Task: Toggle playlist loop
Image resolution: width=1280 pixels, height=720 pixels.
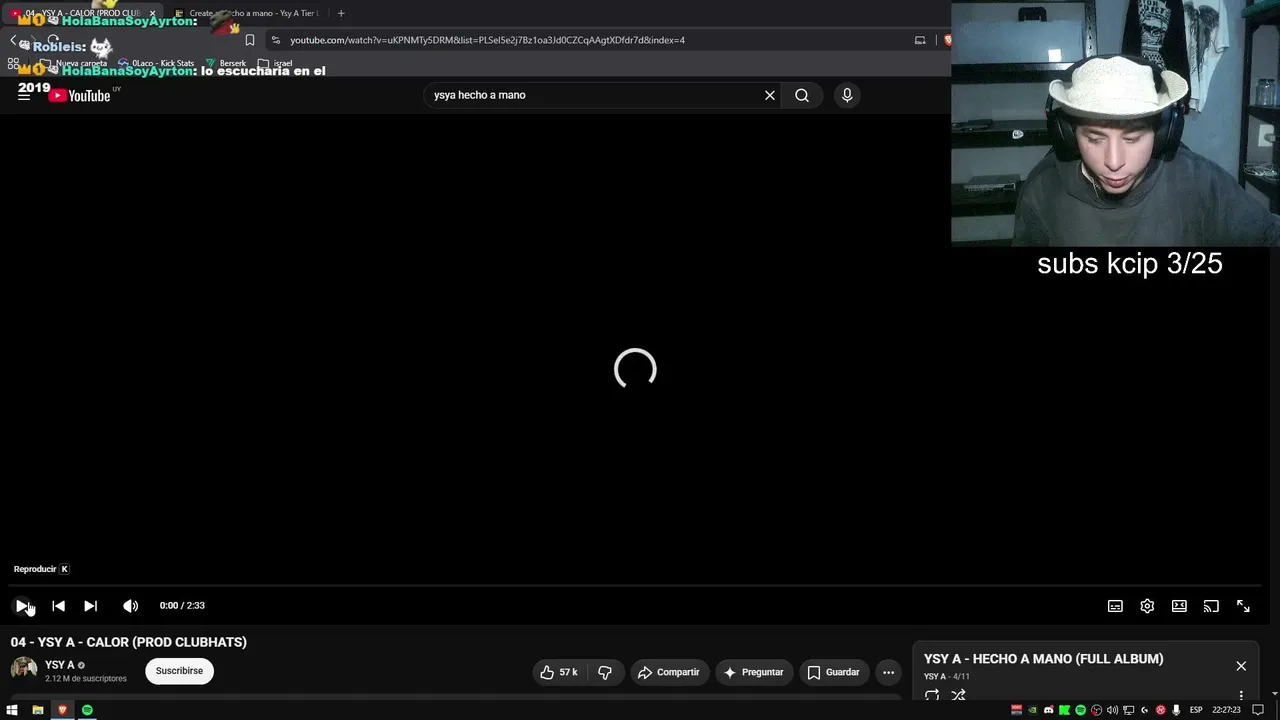Action: 932,695
